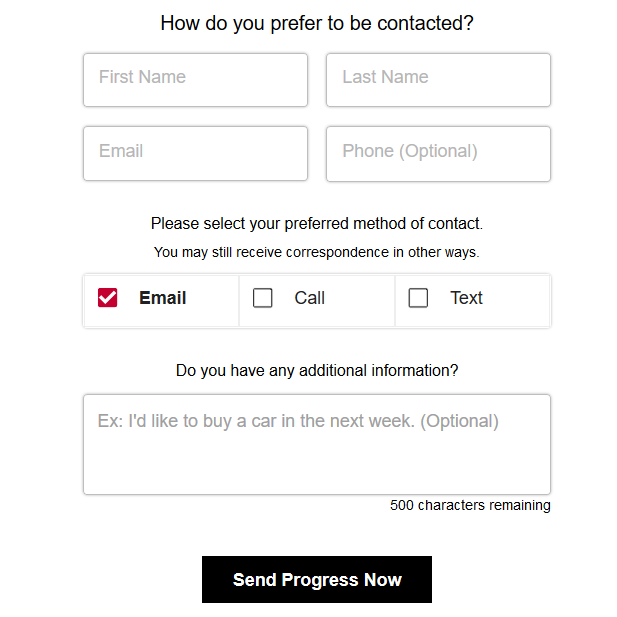Click 'Please select your preferred method' text
617x617 pixels.
317,224
